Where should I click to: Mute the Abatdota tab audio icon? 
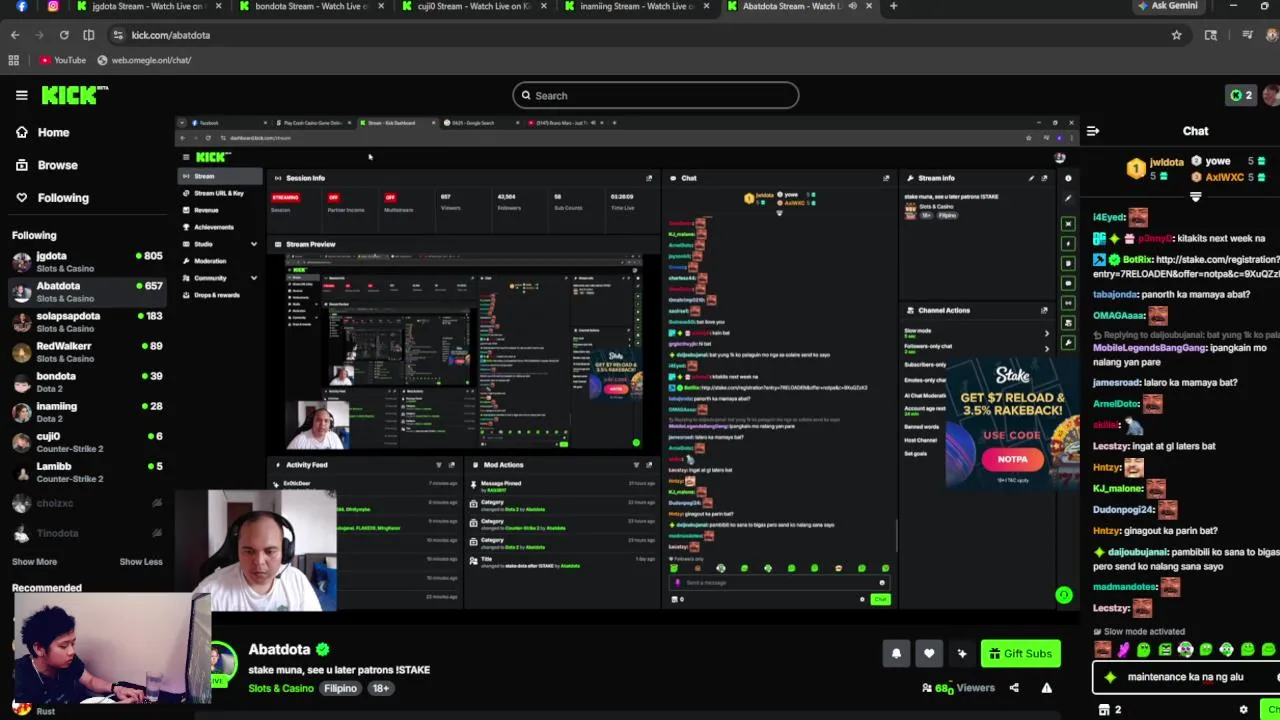[853, 6]
